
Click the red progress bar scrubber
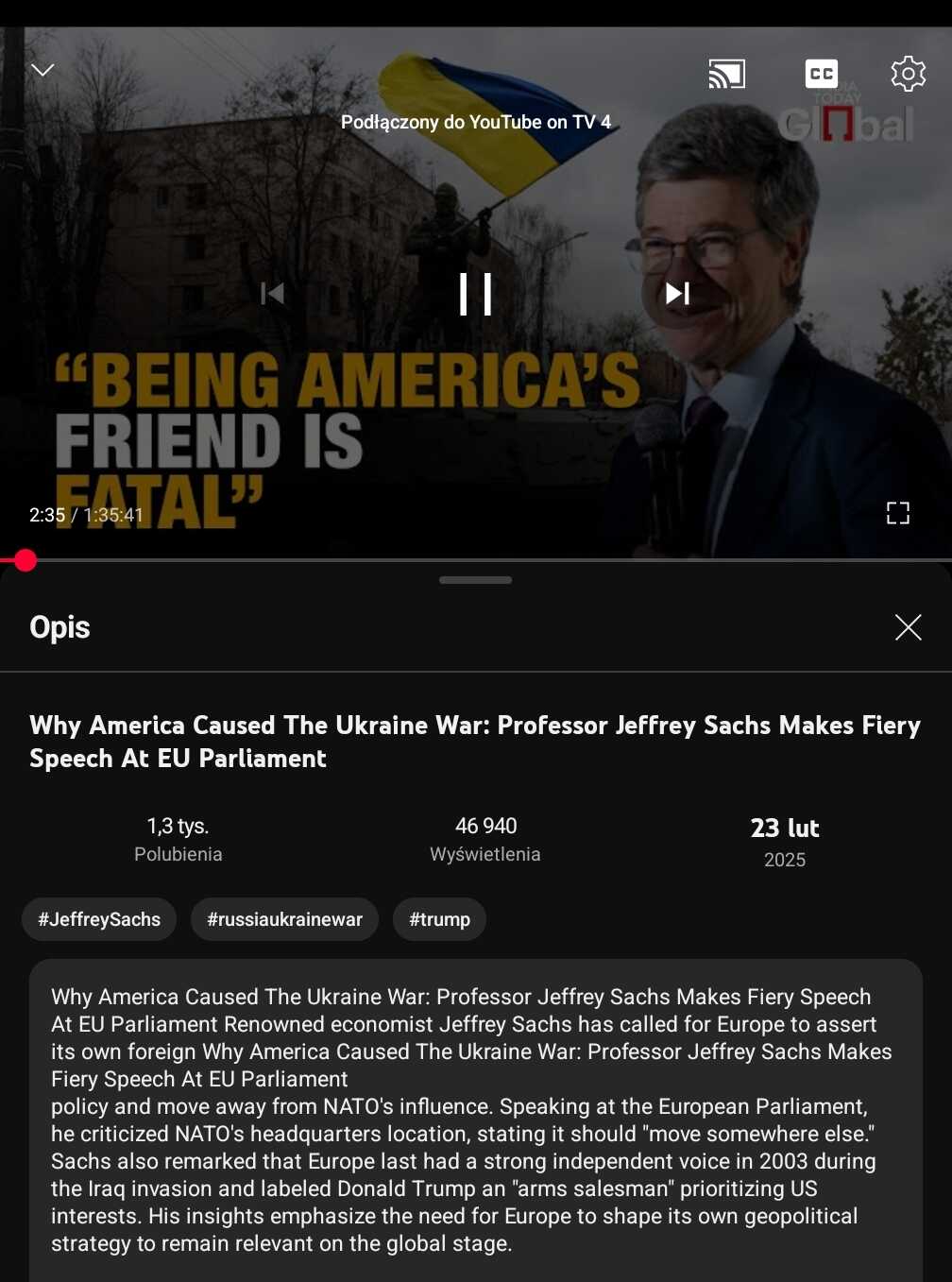click(25, 560)
